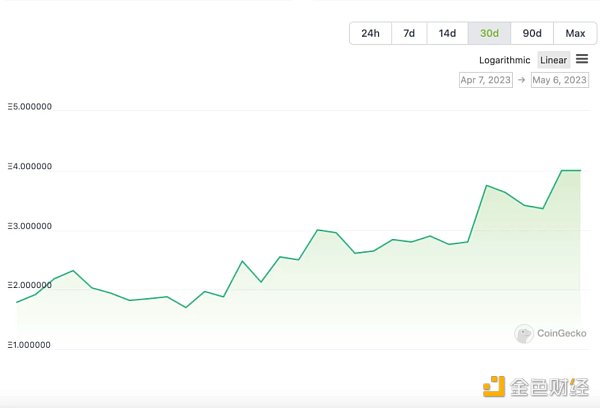Click the Ξ5.000000 y-axis label
The height and width of the screenshot is (408, 600).
click(30, 106)
